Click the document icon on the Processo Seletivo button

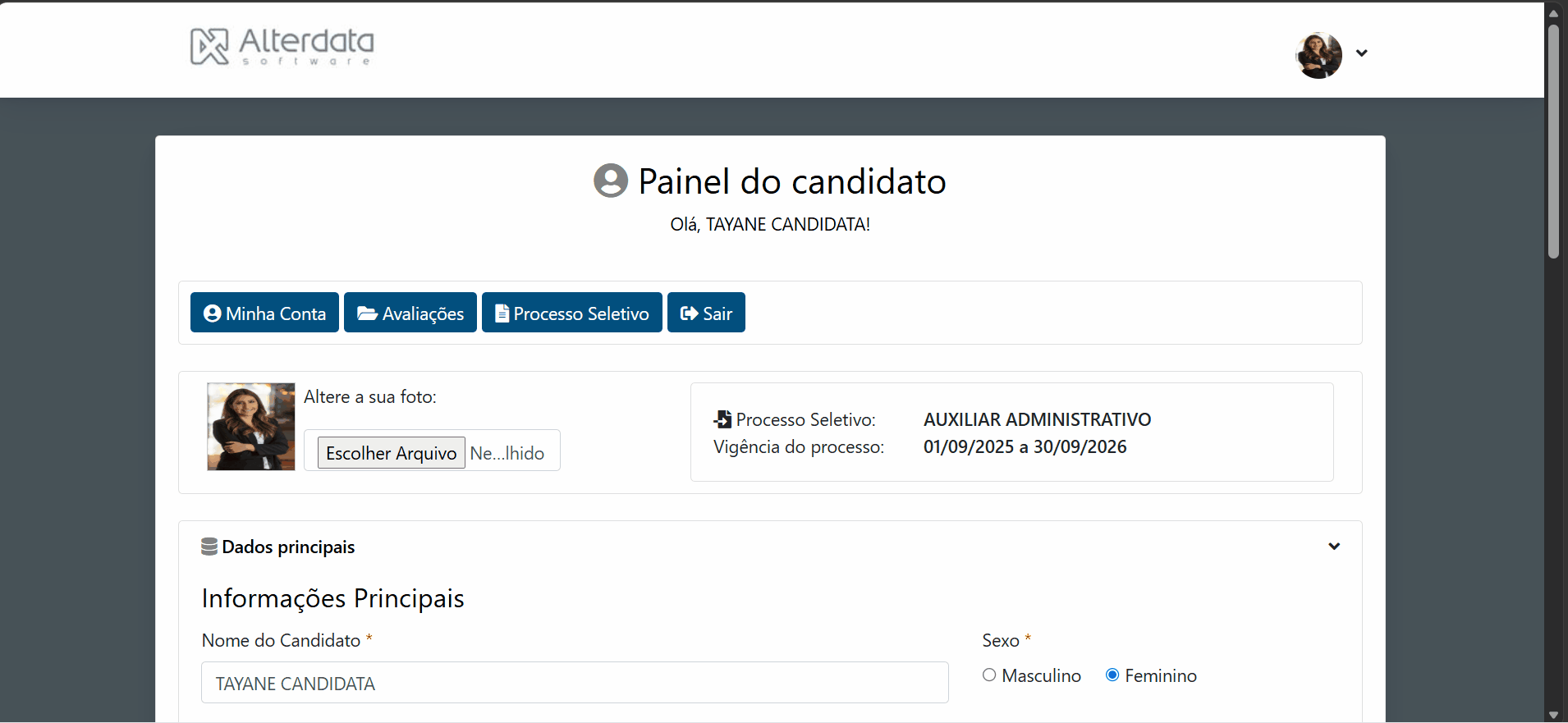click(x=502, y=313)
